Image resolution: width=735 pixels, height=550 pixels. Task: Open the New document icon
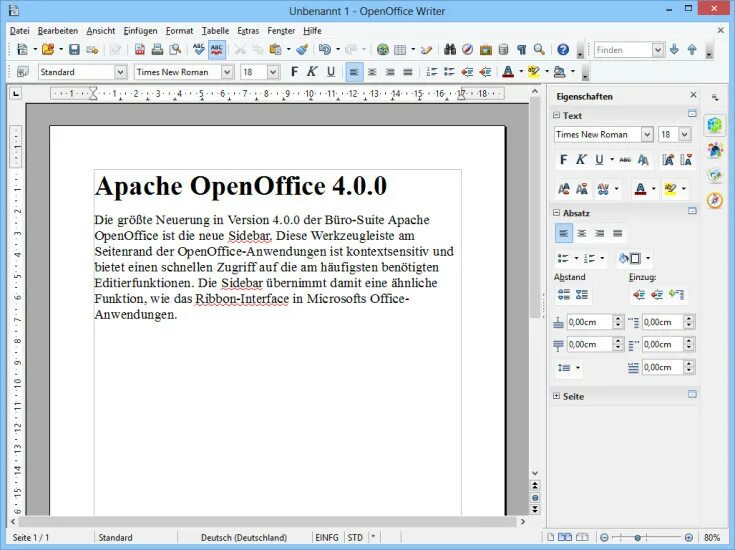[22, 49]
